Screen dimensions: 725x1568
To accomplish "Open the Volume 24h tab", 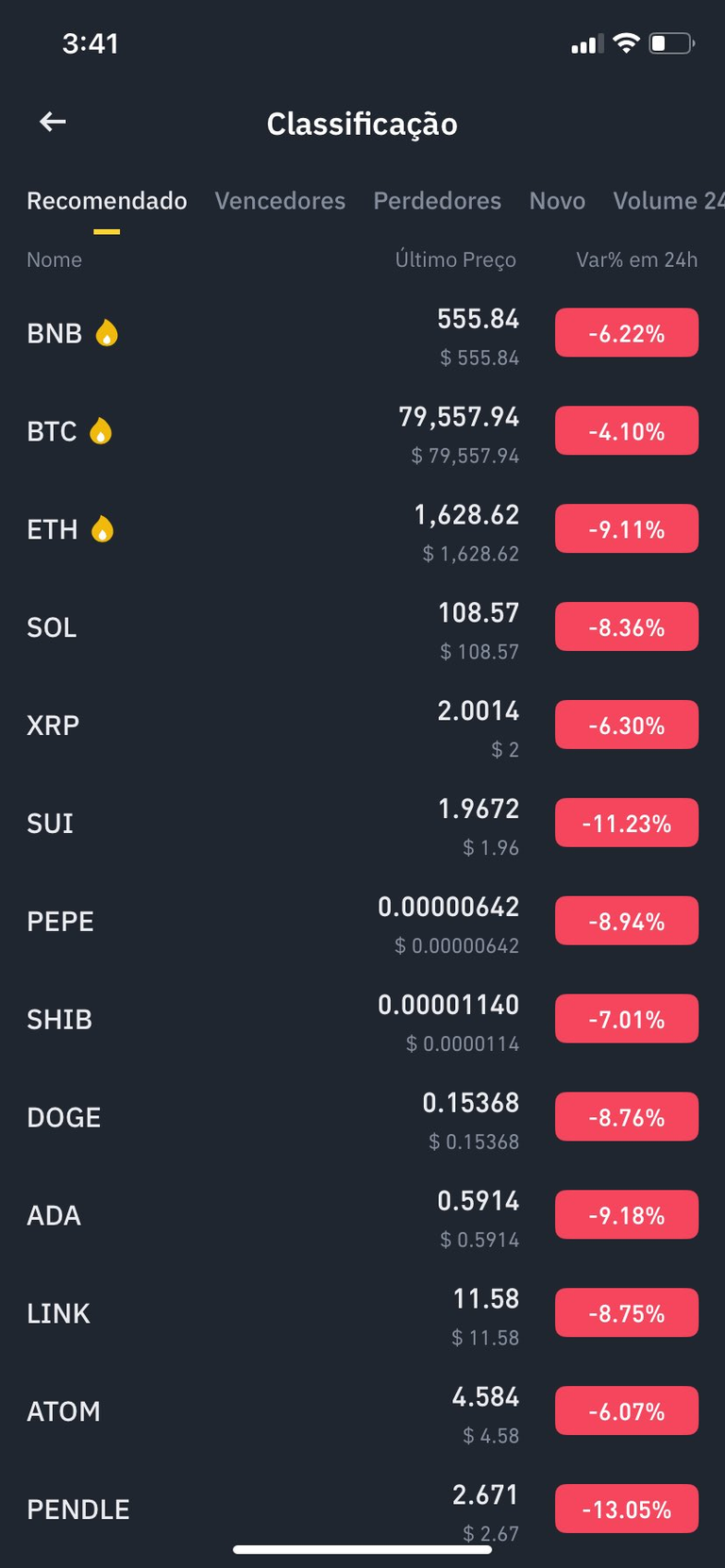I will (x=668, y=201).
